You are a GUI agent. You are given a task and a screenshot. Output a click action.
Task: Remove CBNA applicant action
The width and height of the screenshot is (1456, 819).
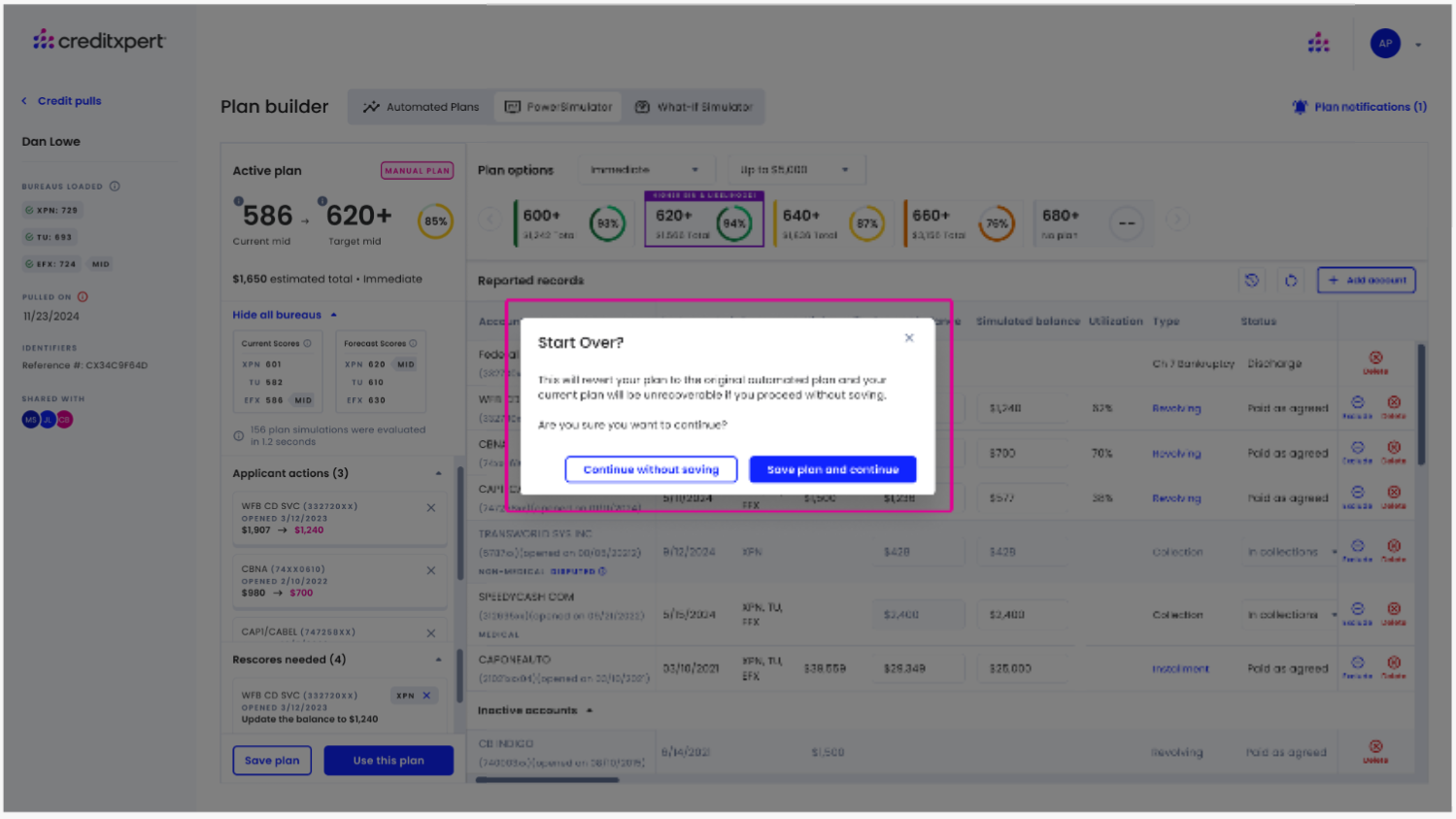pos(431,570)
